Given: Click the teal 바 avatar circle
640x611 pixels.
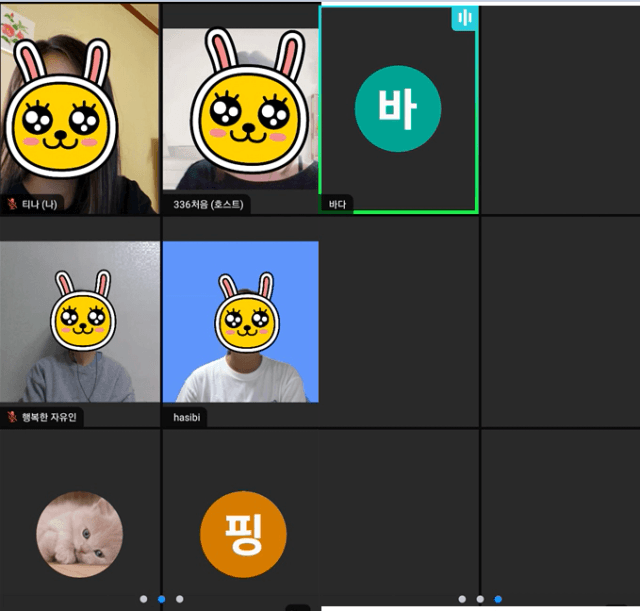Looking at the screenshot, I should pos(398,109).
